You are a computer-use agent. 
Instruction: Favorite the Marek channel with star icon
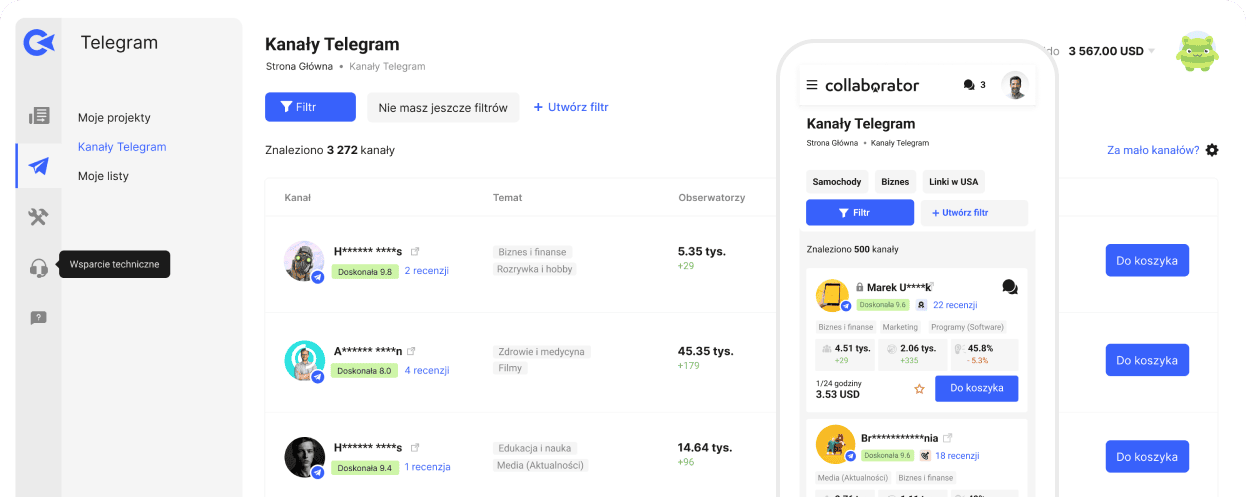pos(919,389)
